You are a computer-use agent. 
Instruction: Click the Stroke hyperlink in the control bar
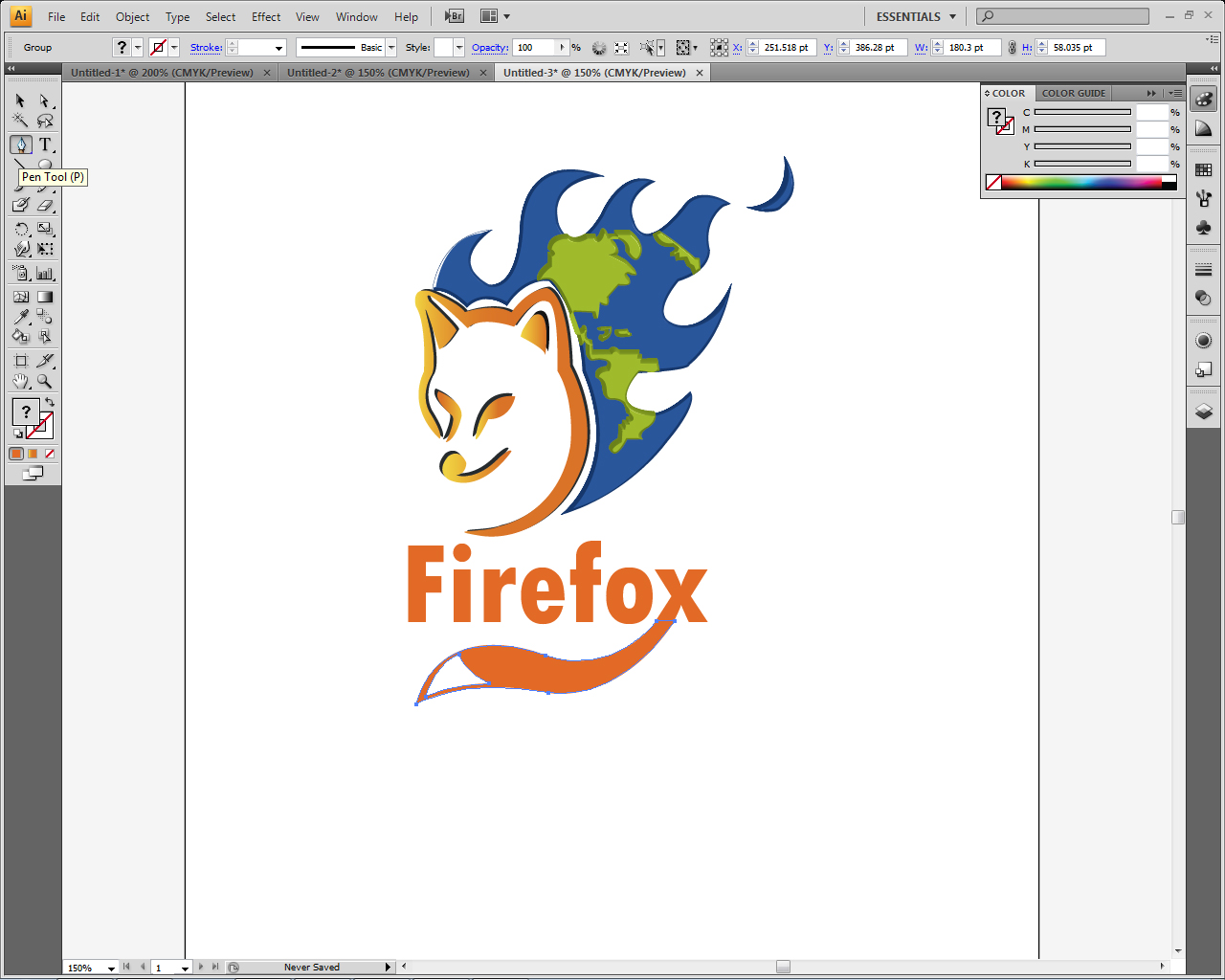[x=206, y=47]
